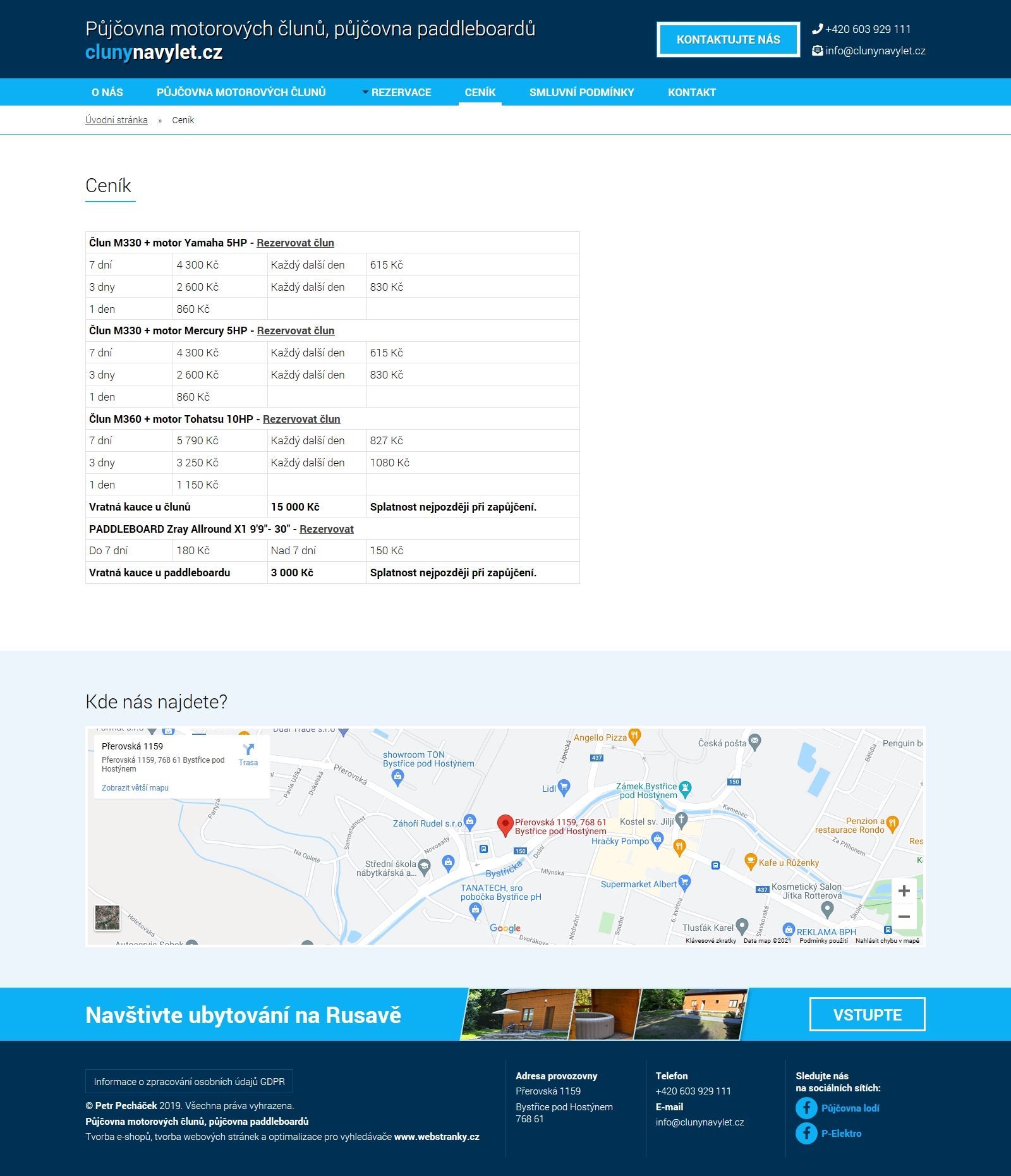Click the Trasa directions icon on map
The image size is (1011, 1176).
[x=248, y=750]
